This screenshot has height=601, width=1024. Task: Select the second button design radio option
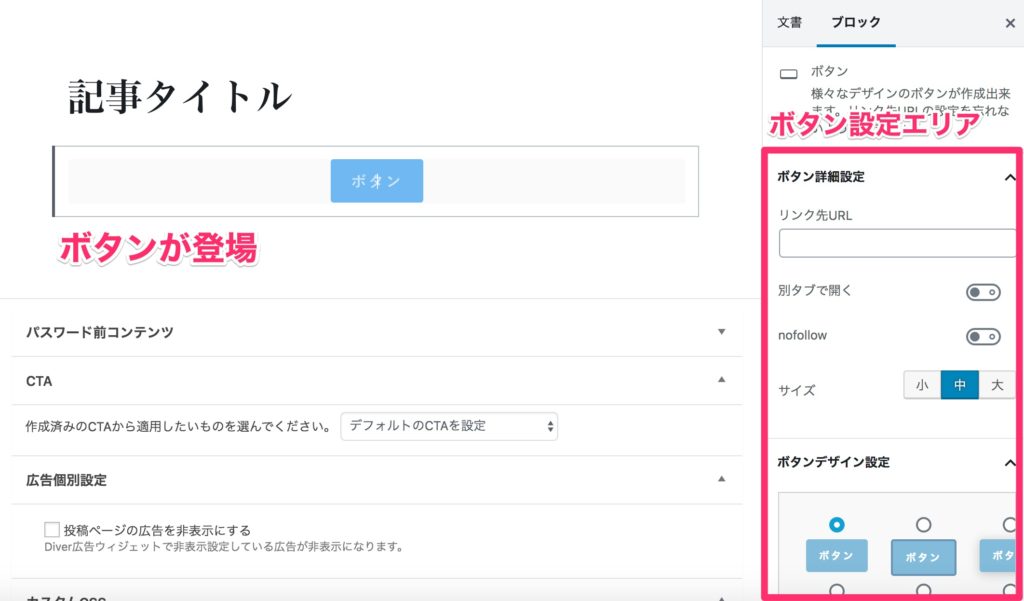click(x=923, y=525)
